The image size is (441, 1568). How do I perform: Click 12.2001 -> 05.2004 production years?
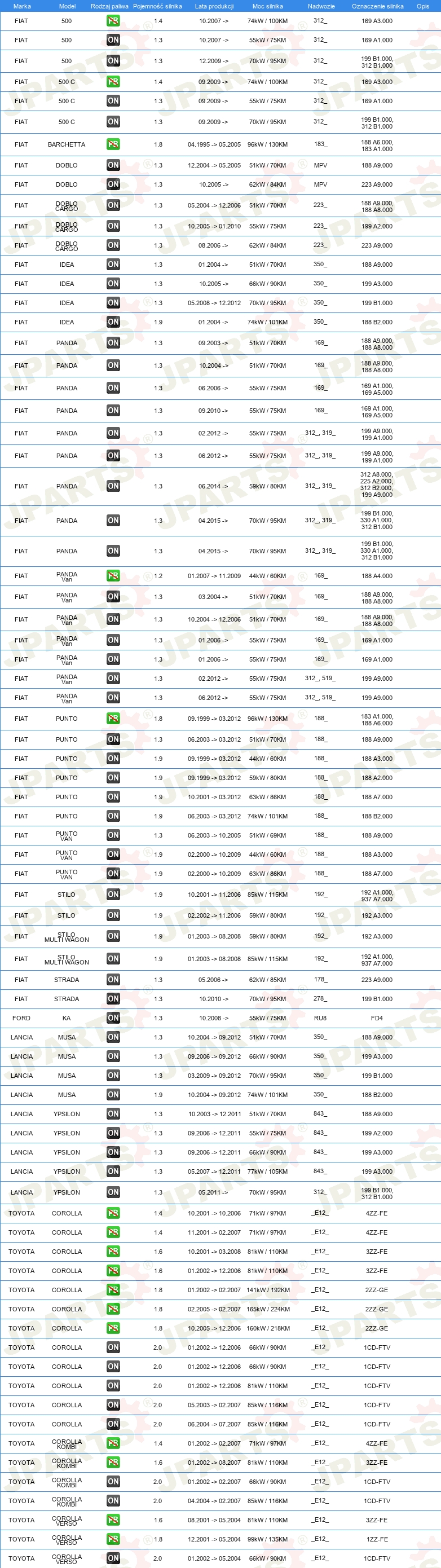(x=214, y=1539)
